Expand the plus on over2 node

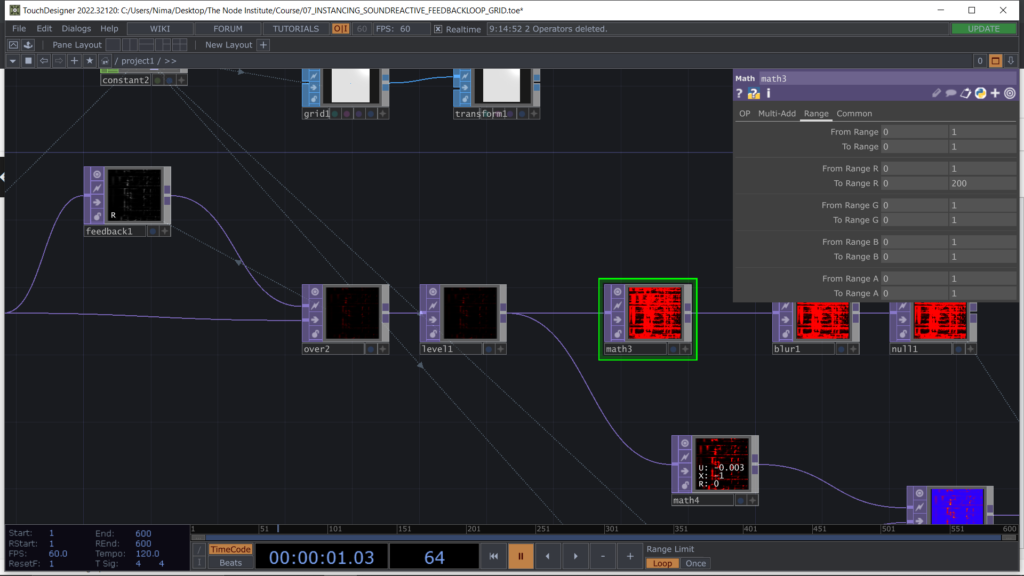pyautogui.click(x=383, y=349)
